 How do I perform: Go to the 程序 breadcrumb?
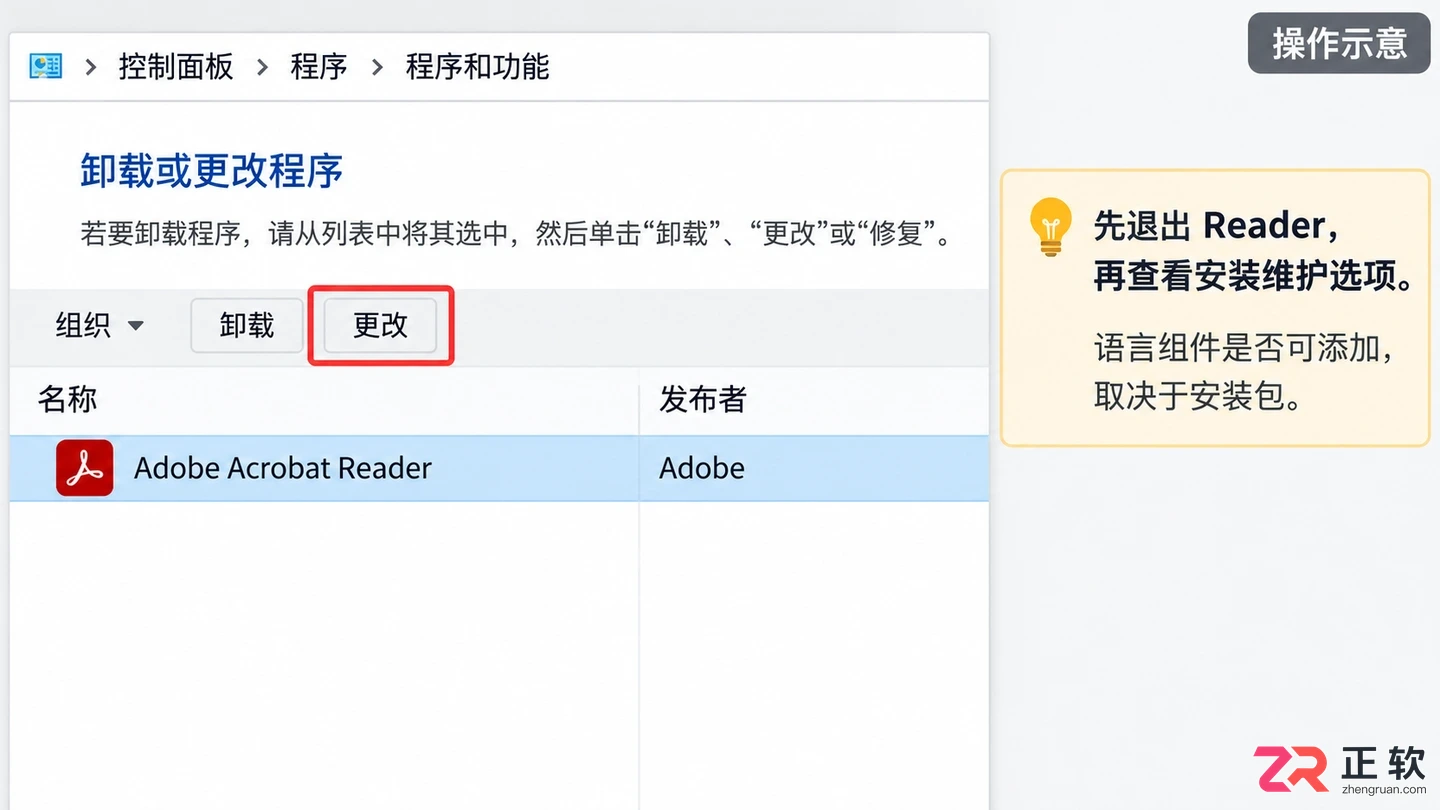tap(319, 67)
